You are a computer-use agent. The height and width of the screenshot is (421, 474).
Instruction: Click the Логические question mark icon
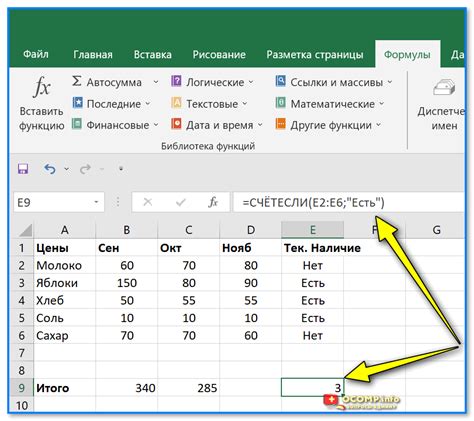coord(176,81)
